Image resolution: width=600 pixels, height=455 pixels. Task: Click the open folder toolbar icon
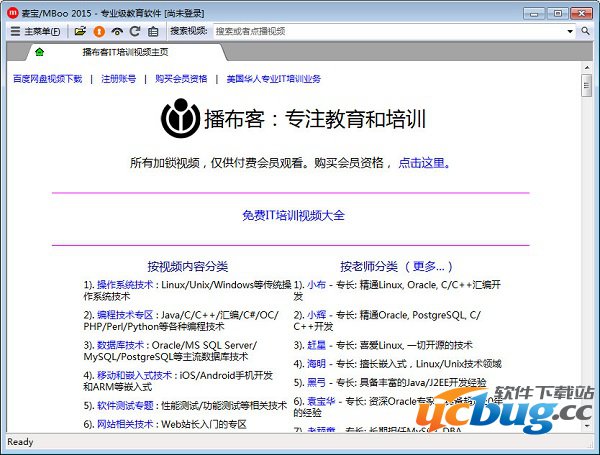[x=80, y=31]
